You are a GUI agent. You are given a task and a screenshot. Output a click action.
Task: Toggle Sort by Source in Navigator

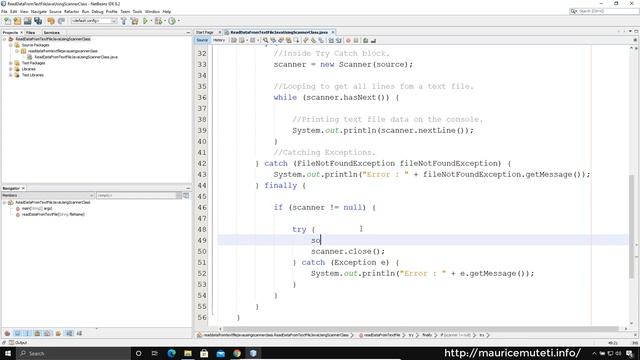(x=79, y=333)
